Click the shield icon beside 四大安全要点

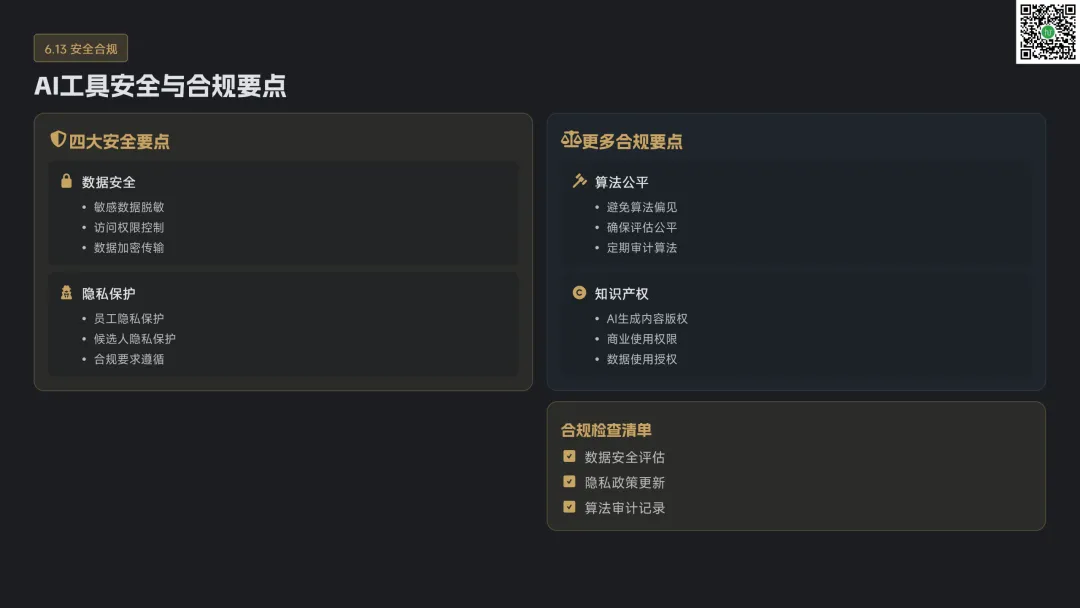(x=58, y=140)
